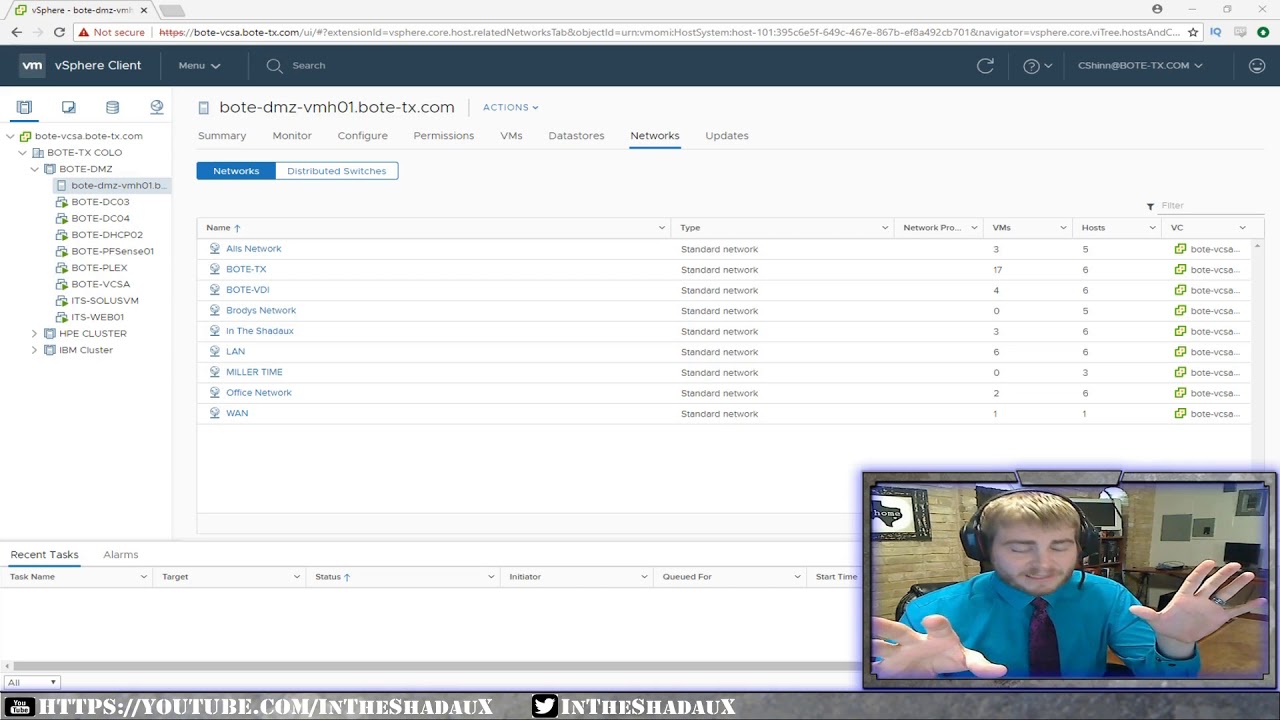Open the Datastores tab
The image size is (1280, 720).
576,136
